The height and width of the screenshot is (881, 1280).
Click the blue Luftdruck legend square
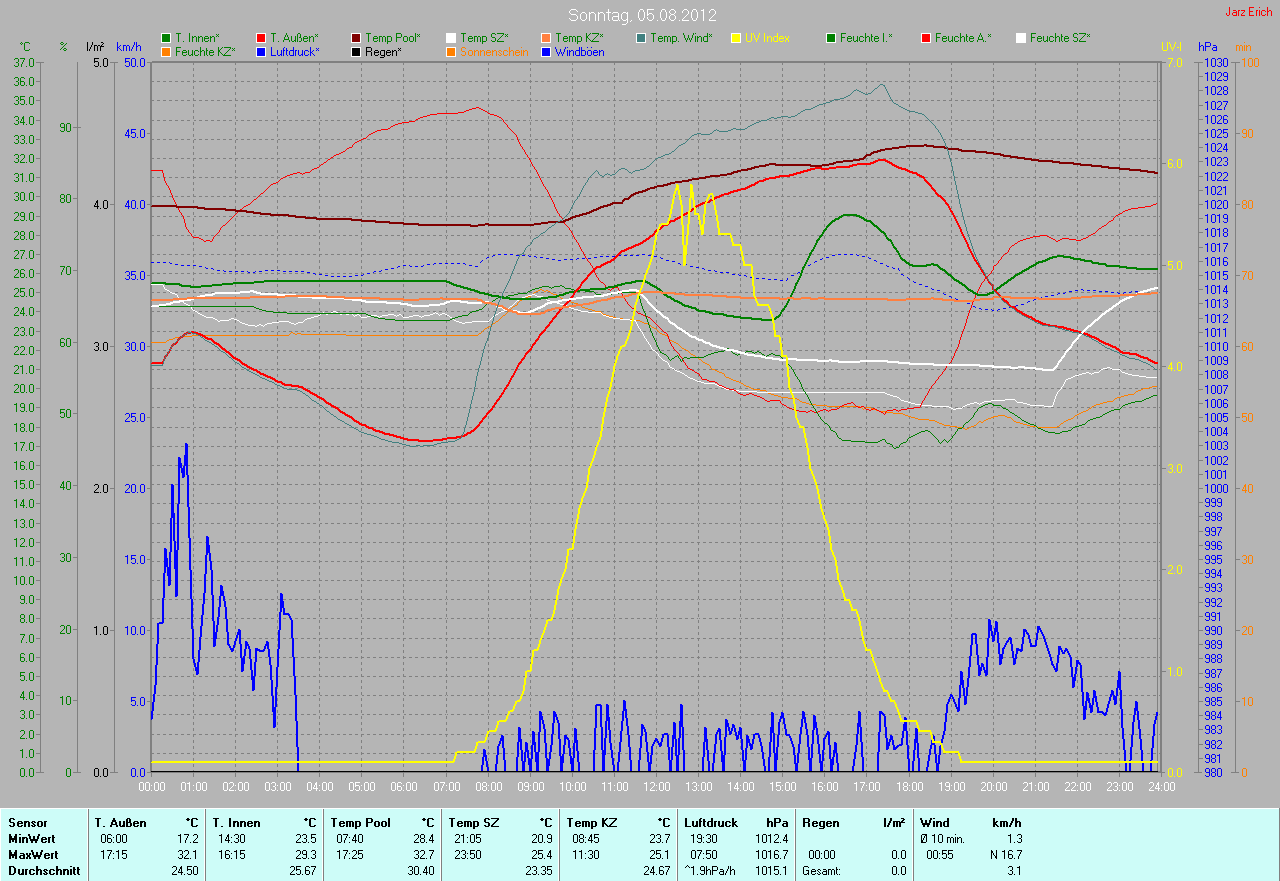click(261, 51)
